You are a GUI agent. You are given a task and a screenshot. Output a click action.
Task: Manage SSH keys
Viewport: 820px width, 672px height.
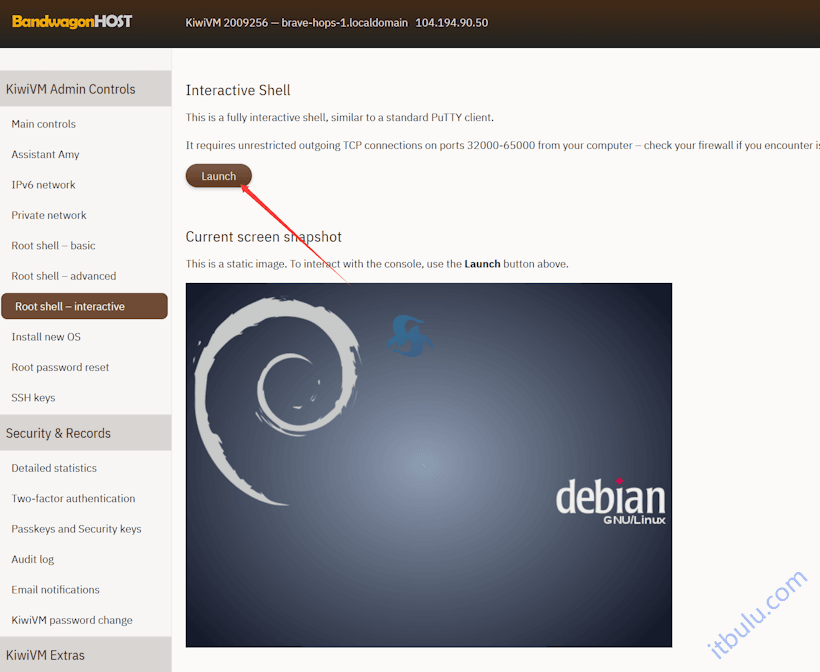[32, 397]
